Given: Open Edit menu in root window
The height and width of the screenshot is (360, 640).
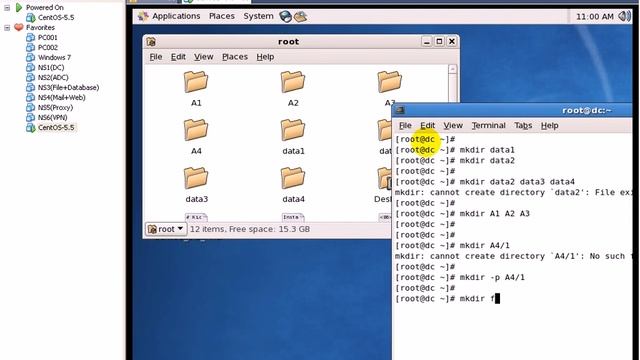Looking at the screenshot, I should tap(178, 57).
